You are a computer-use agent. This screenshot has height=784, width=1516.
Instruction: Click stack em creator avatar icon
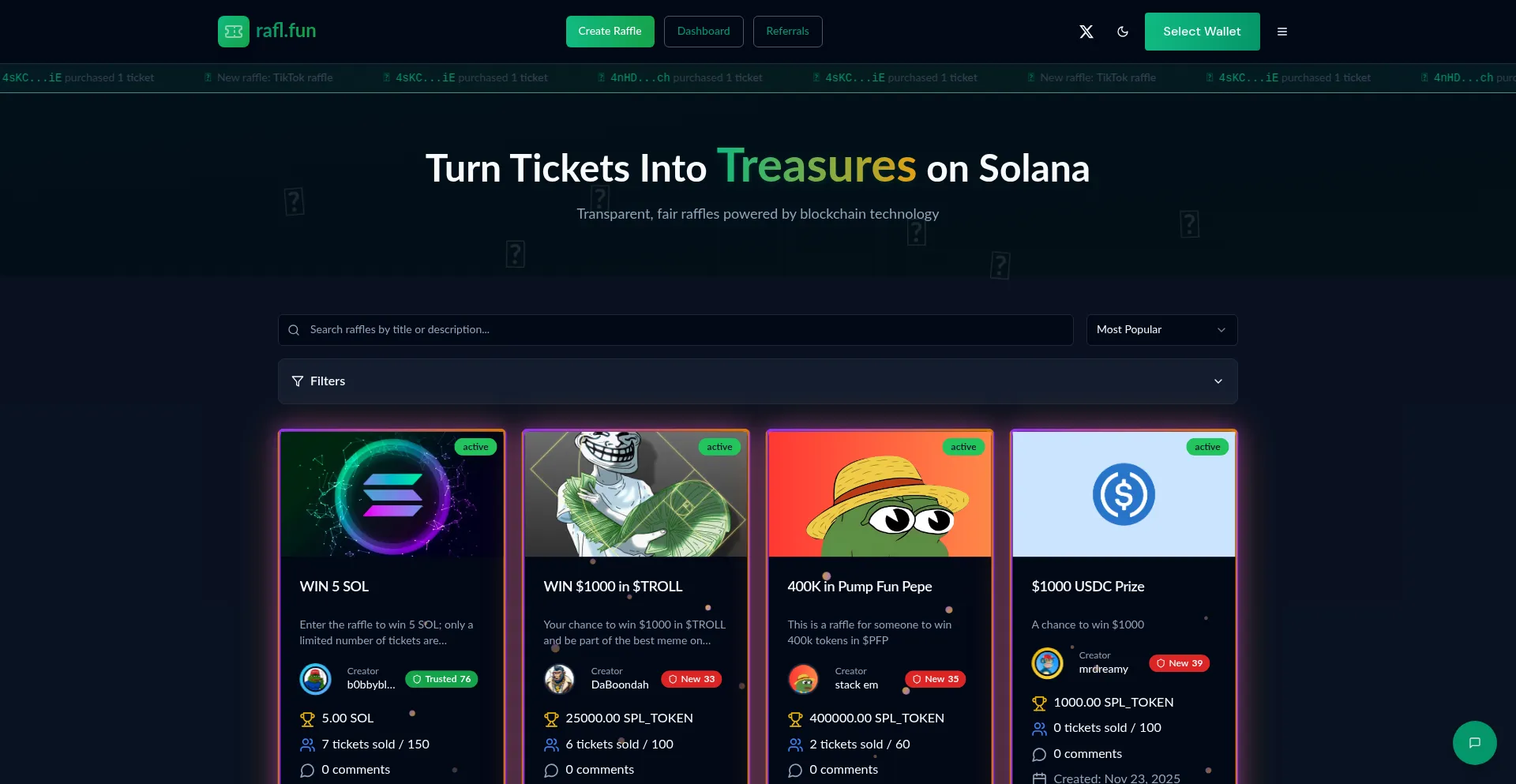pyautogui.click(x=803, y=679)
